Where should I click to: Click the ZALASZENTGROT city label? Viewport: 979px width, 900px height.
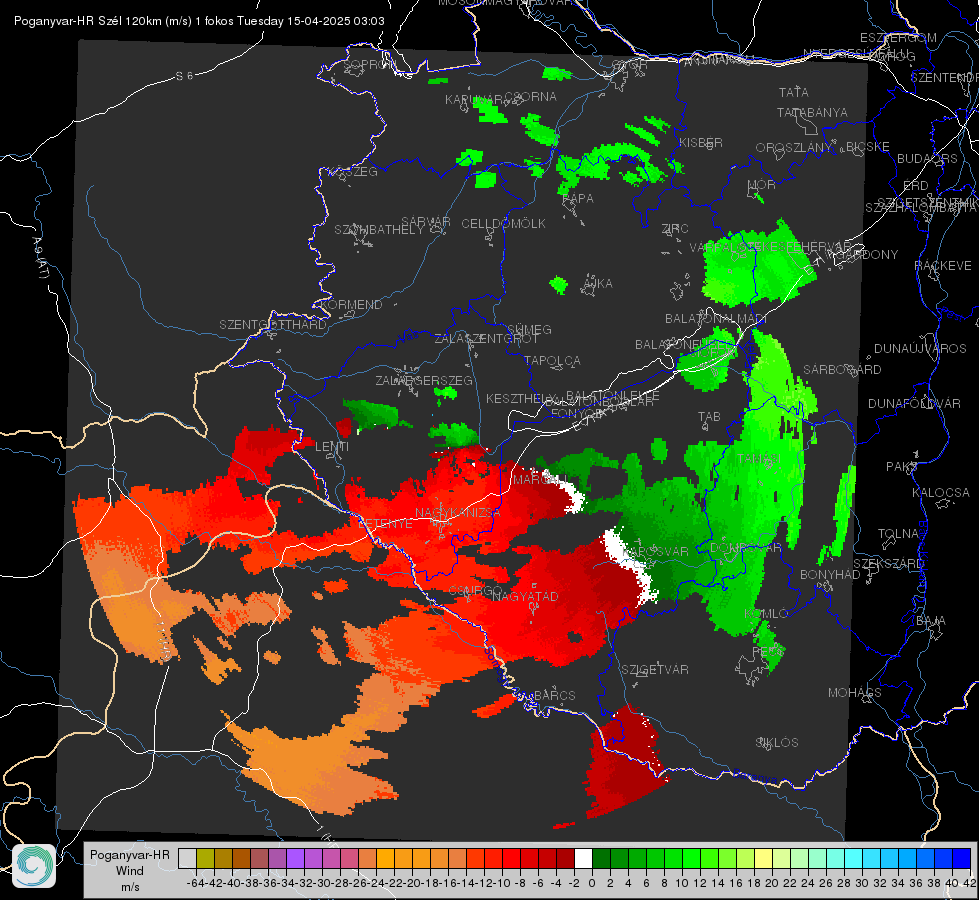click(x=486, y=339)
